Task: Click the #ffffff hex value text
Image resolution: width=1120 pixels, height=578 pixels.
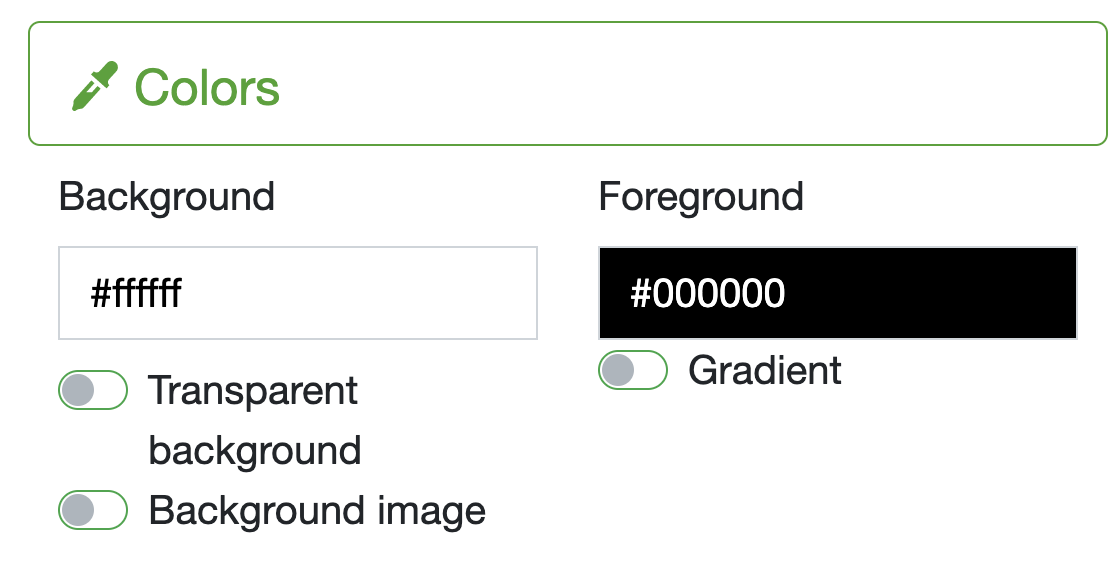Action: 136,294
